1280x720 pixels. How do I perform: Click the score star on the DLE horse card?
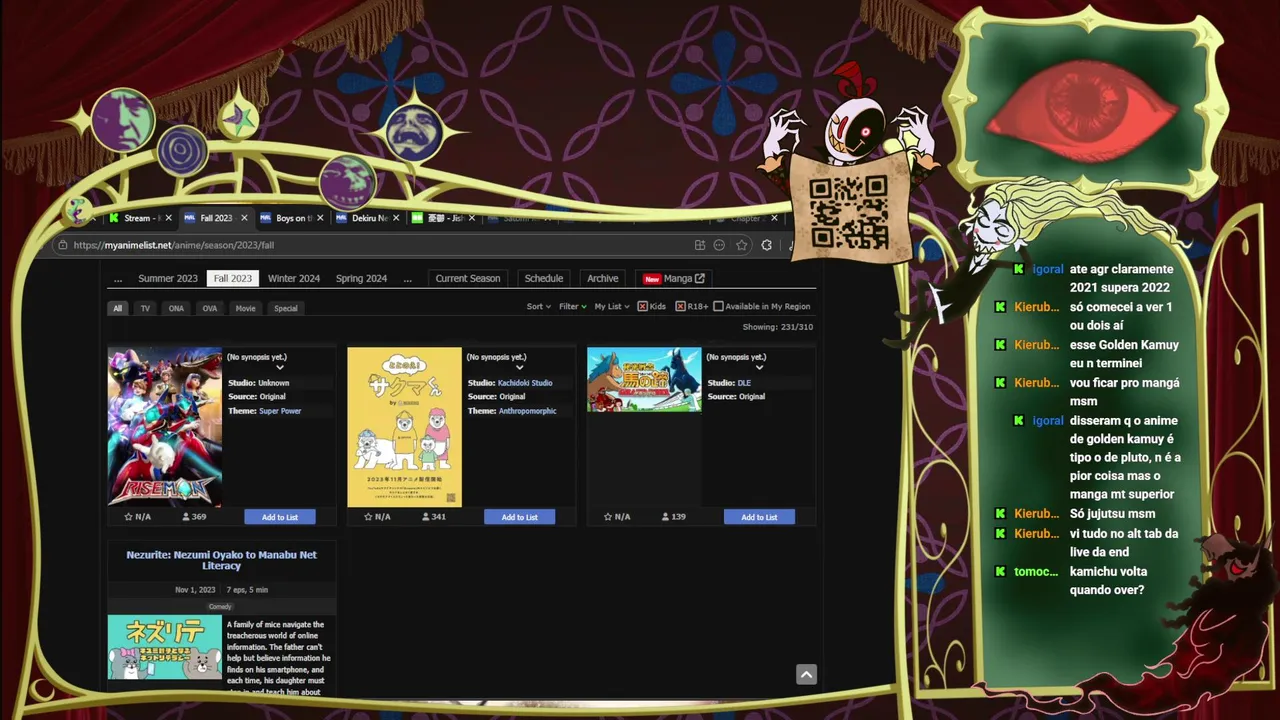point(608,517)
